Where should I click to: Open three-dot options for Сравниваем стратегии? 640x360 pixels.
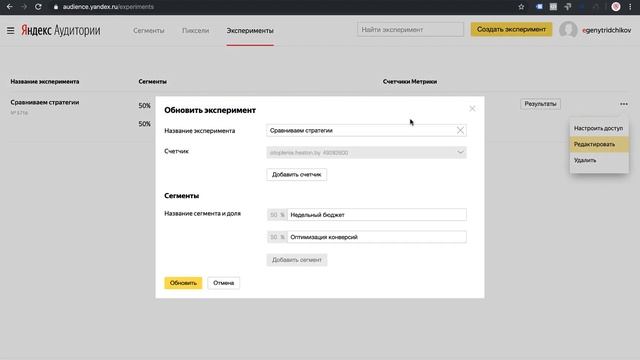[624, 104]
